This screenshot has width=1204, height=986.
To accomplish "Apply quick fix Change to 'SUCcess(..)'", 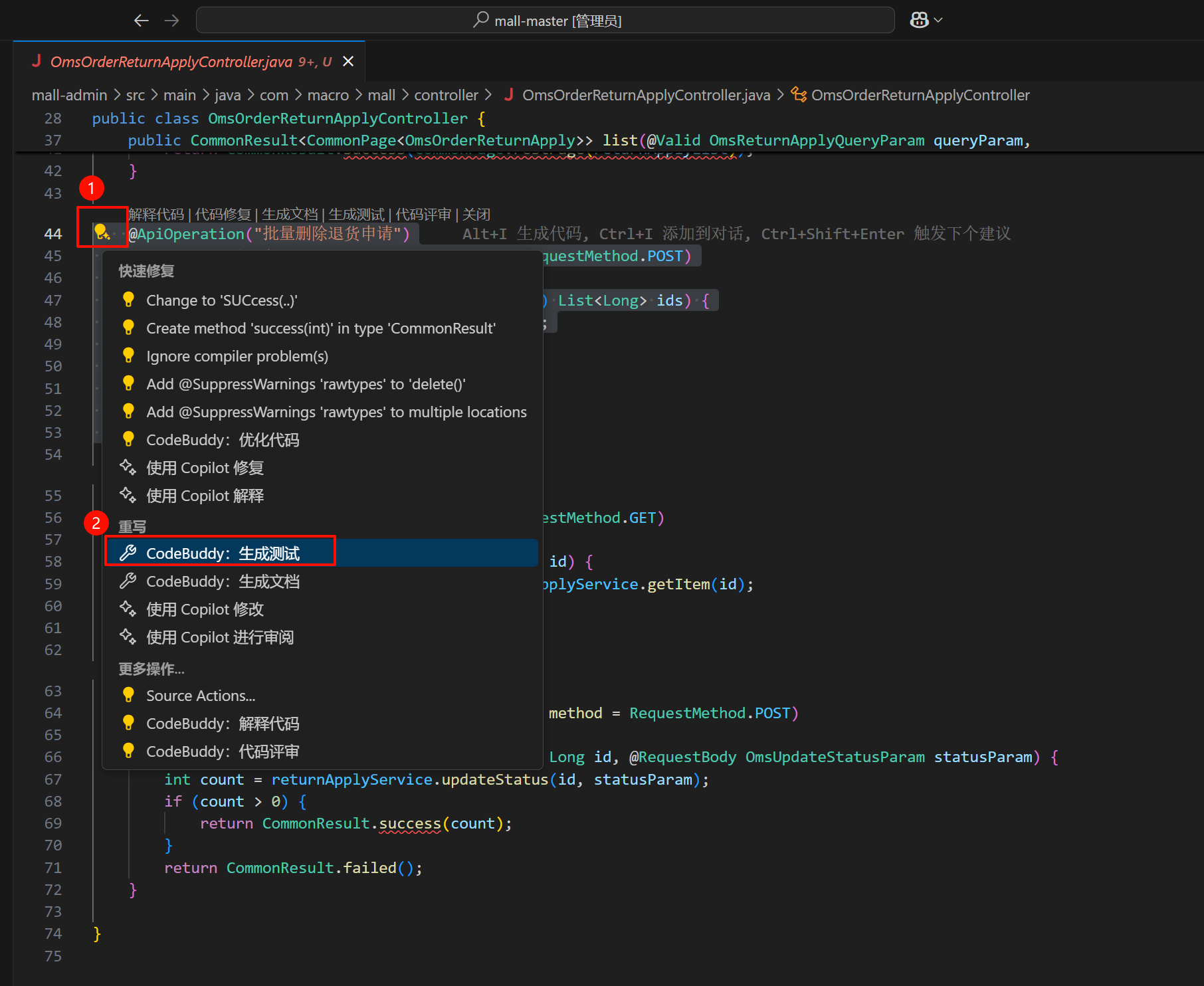I will pyautogui.click(x=221, y=300).
